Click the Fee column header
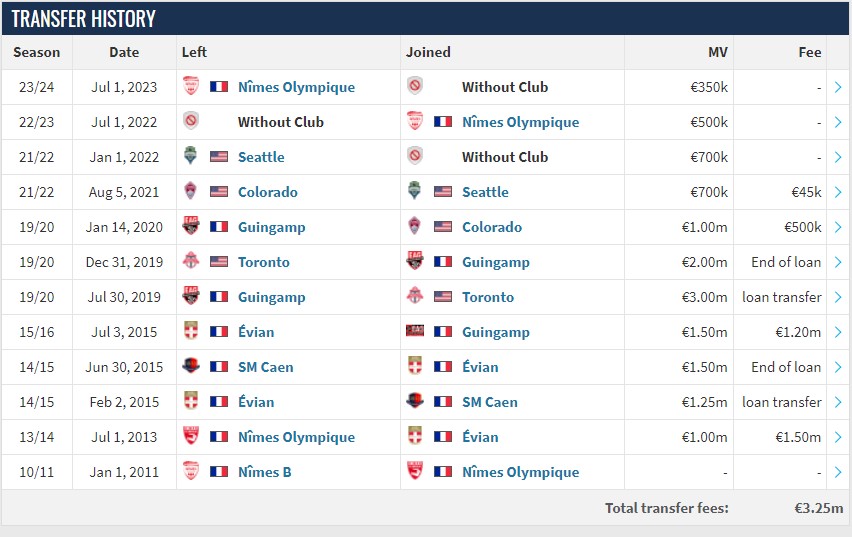The height and width of the screenshot is (537, 852). coord(810,52)
